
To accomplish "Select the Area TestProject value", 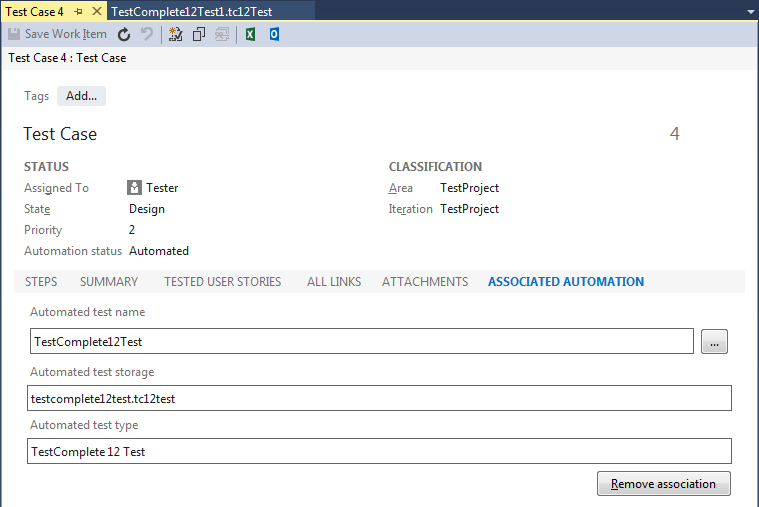I will pos(469,188).
